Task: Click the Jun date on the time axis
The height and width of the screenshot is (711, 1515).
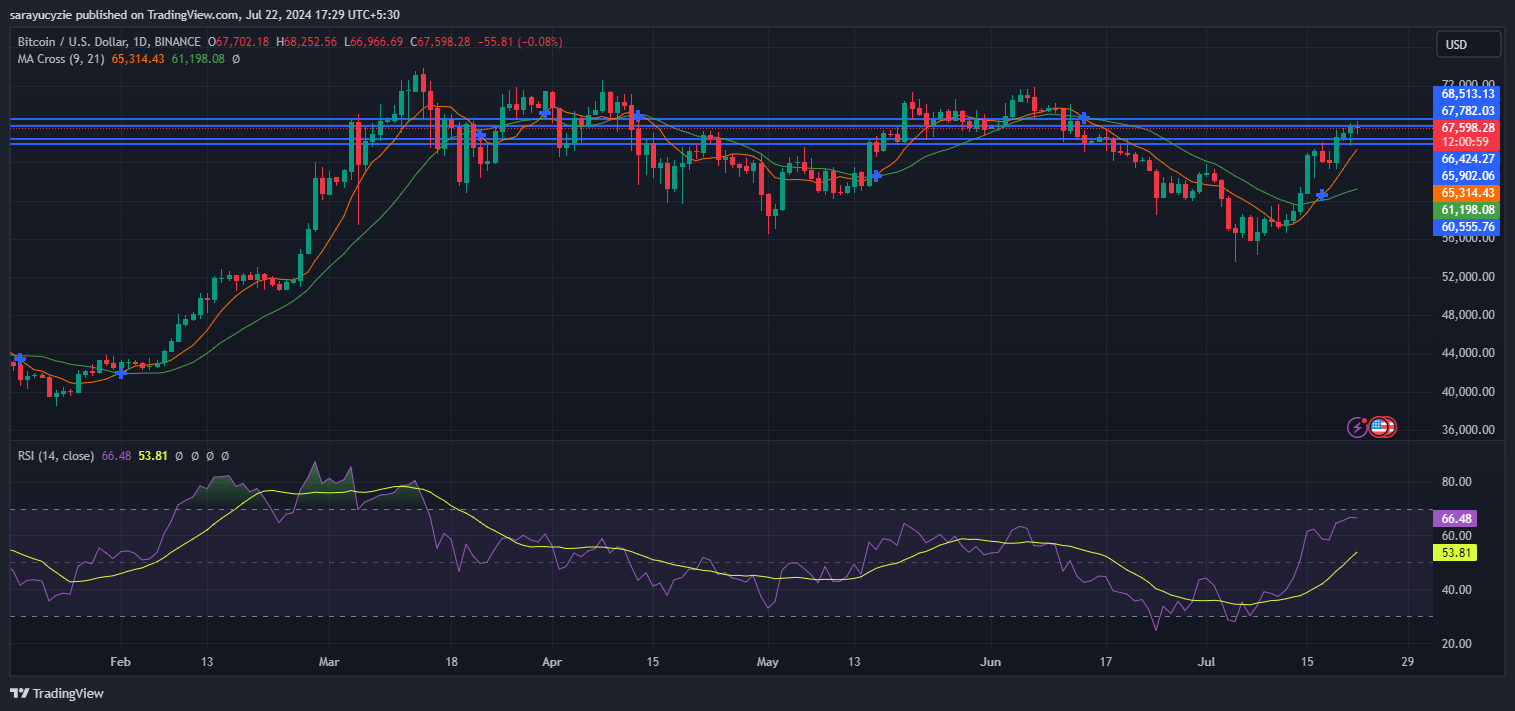Action: [x=990, y=662]
